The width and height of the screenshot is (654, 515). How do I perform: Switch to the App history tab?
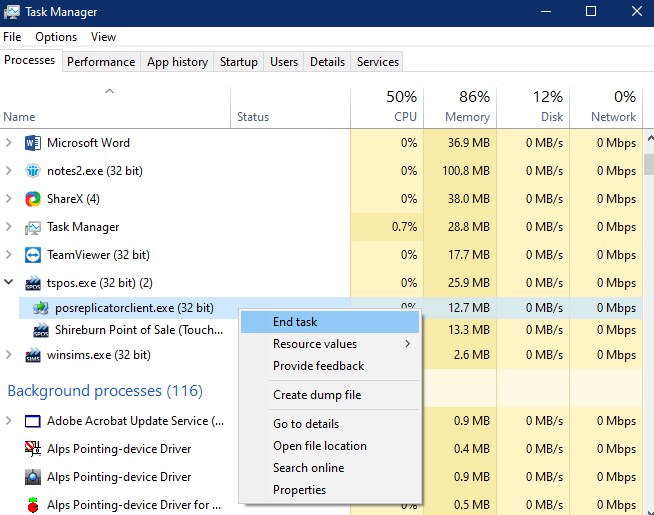coord(177,62)
